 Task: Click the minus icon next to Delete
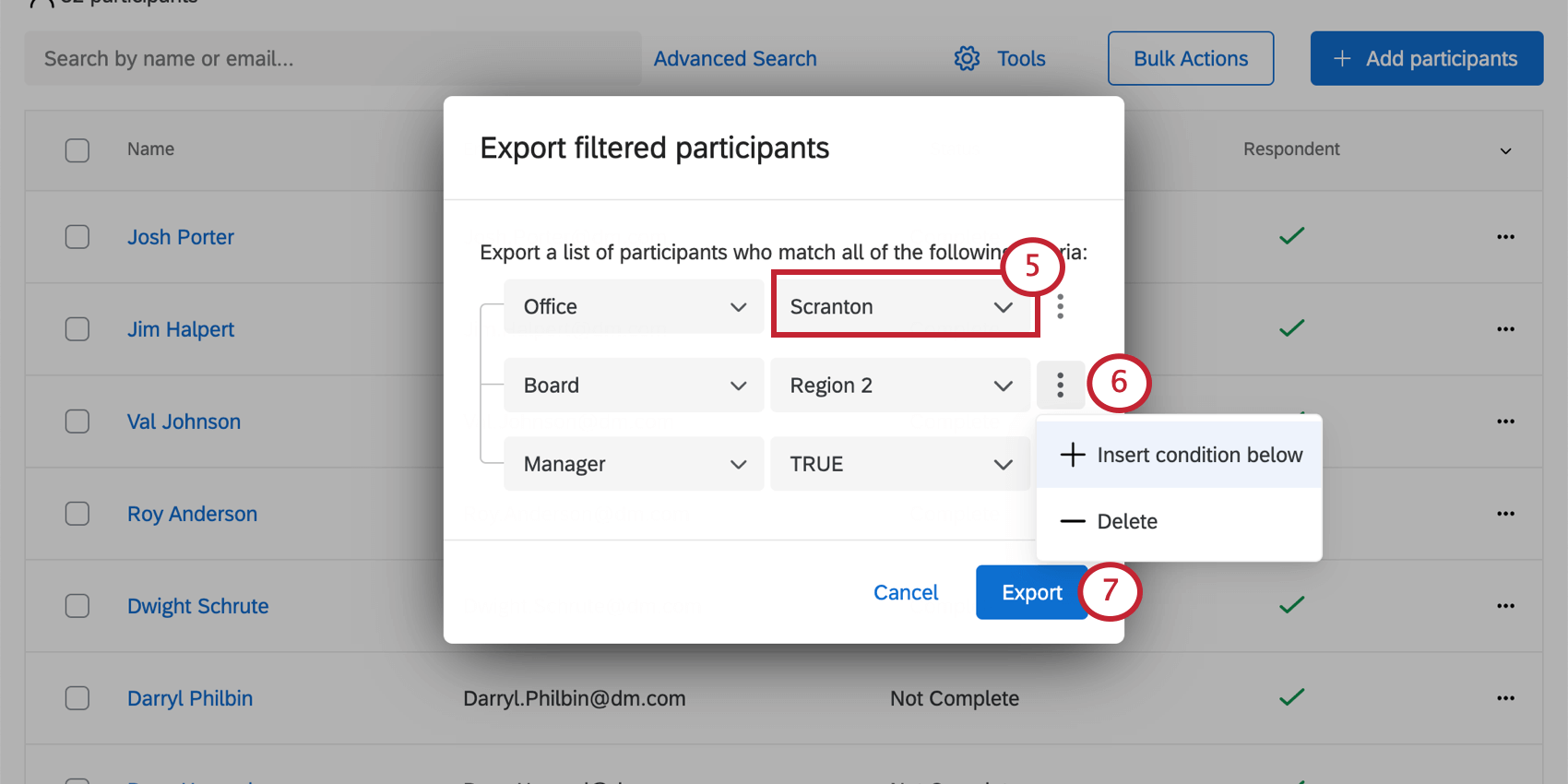coord(1072,521)
